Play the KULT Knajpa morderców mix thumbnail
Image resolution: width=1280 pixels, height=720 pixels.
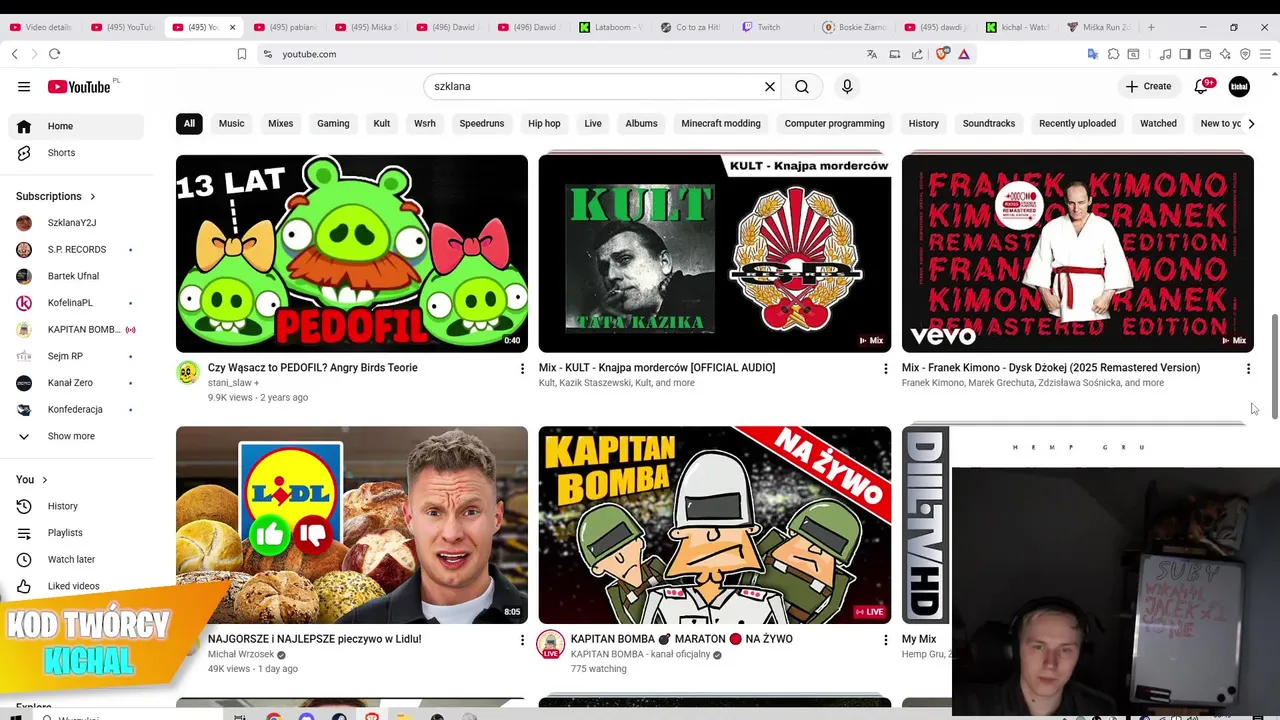(x=715, y=253)
